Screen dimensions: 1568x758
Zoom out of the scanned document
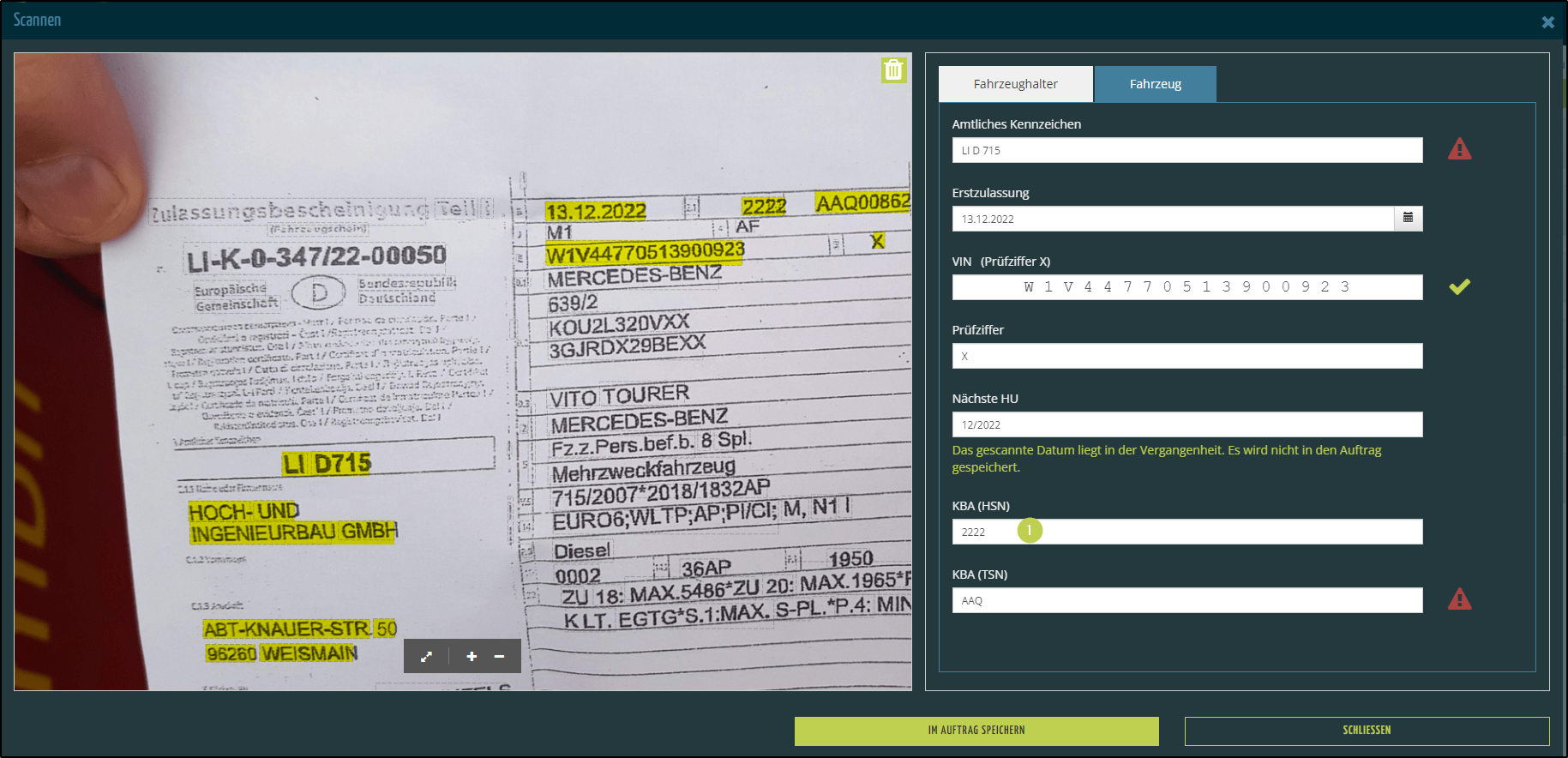[499, 657]
